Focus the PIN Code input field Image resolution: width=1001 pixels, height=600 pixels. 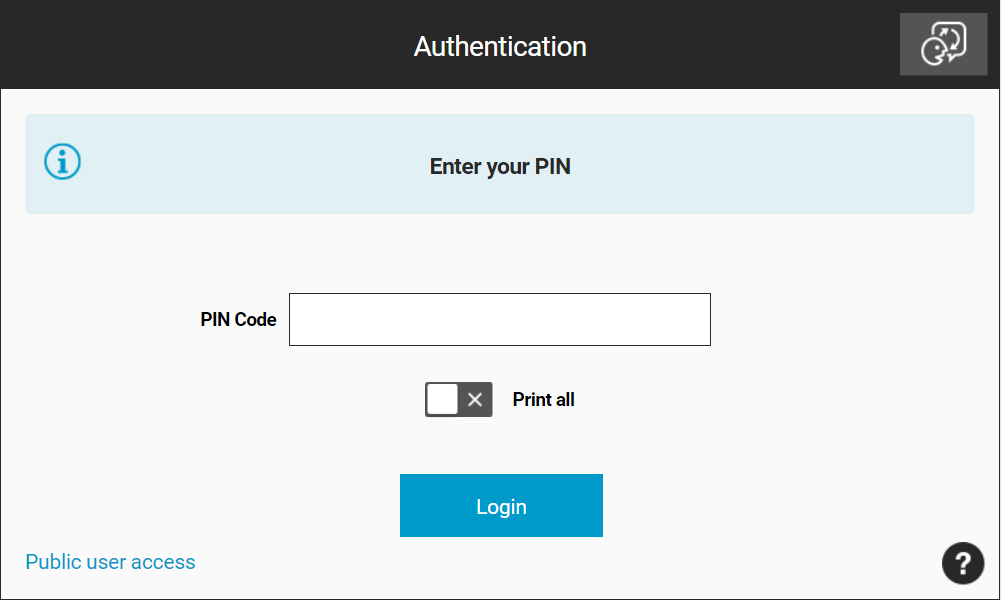coord(500,319)
